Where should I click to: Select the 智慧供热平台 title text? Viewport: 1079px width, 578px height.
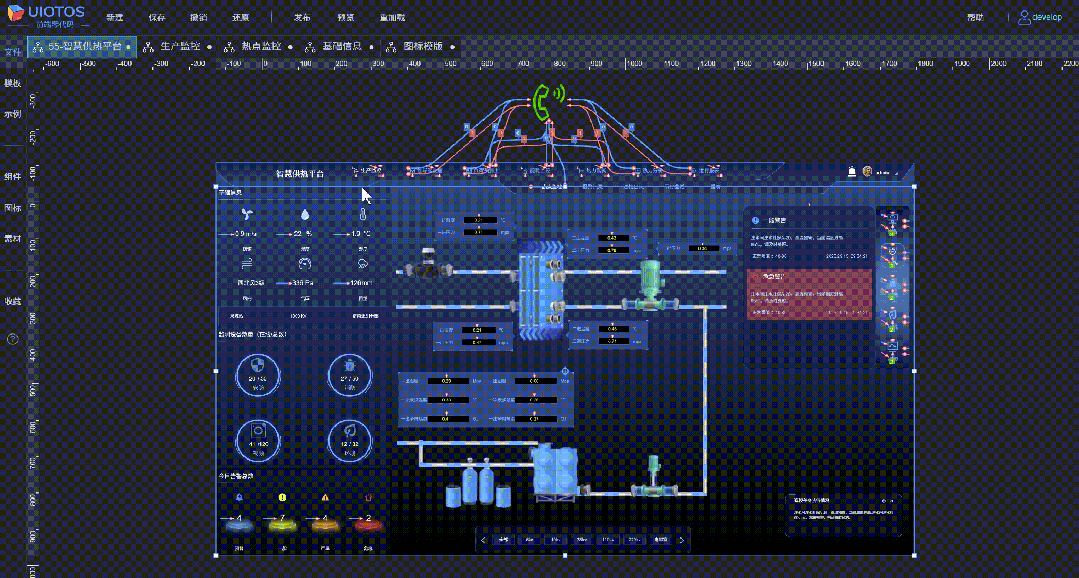coord(301,173)
